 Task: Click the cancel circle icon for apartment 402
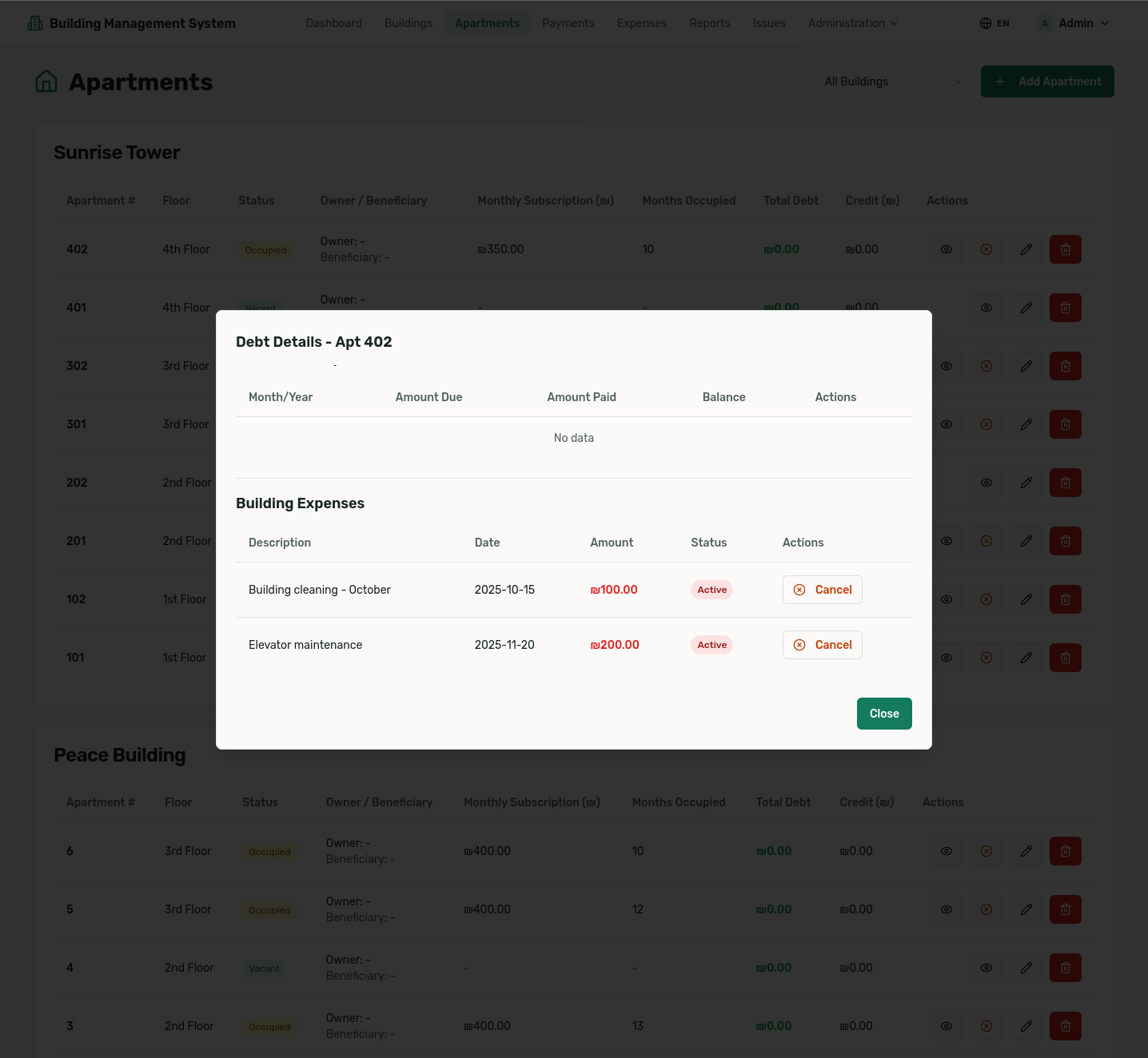click(986, 249)
